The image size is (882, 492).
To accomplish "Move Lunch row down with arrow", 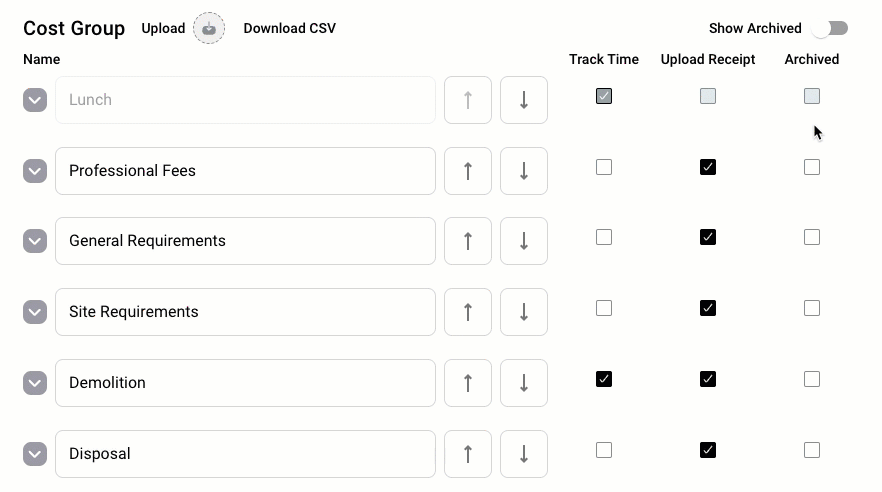I will [x=524, y=100].
